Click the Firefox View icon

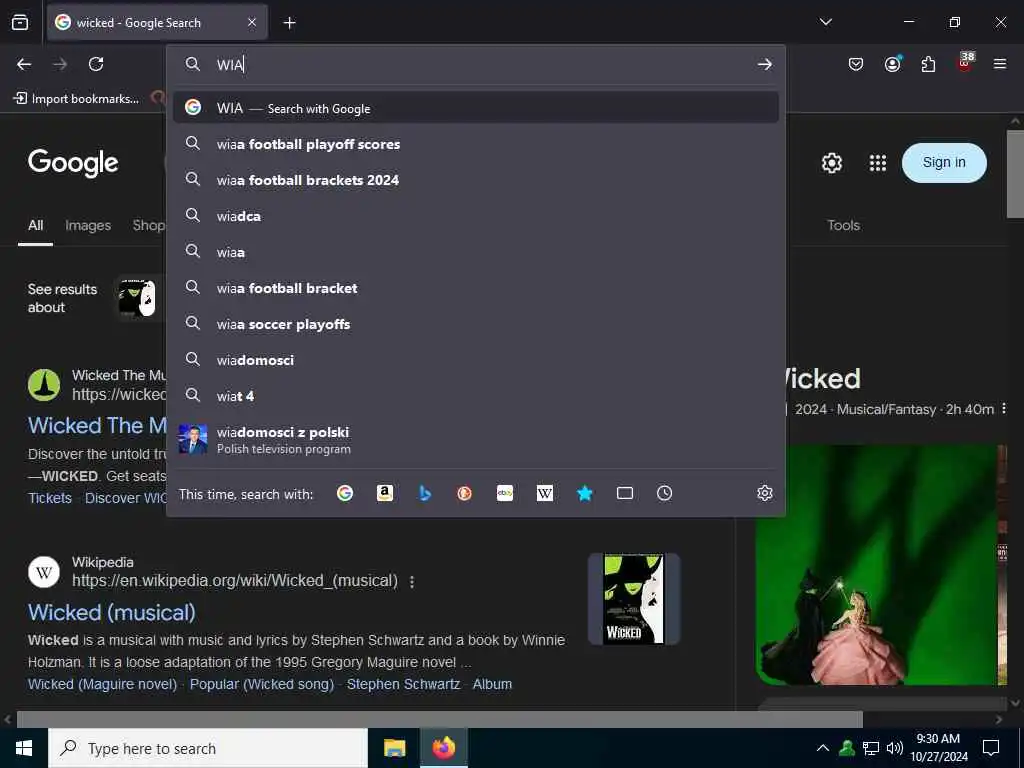coord(20,22)
